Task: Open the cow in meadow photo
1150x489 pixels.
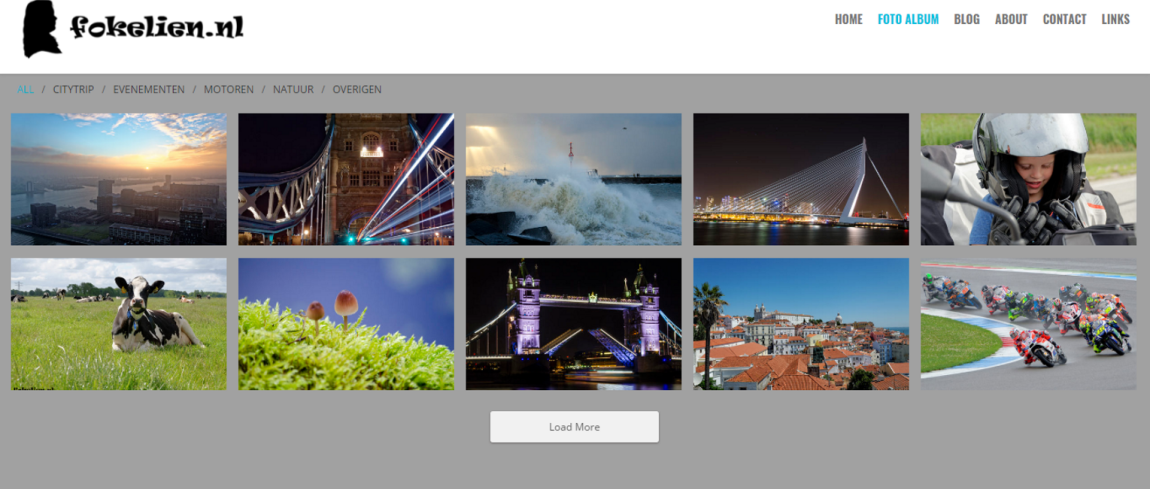Action: click(x=119, y=324)
